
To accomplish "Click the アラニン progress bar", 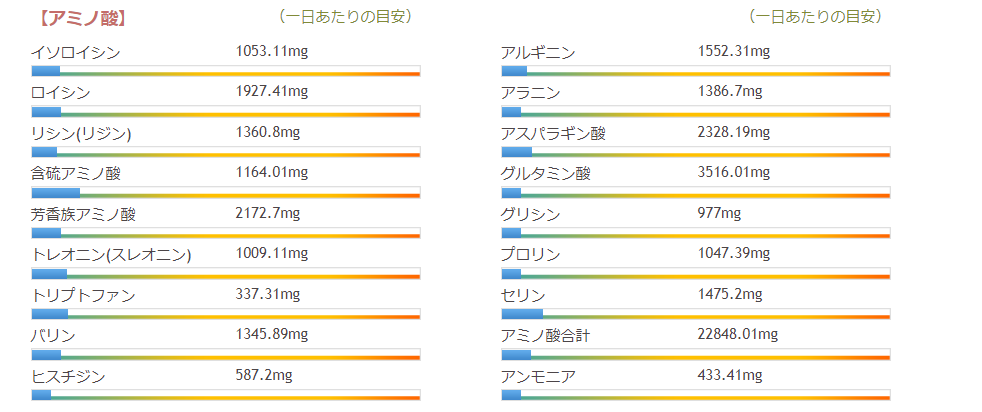I will click(695, 112).
